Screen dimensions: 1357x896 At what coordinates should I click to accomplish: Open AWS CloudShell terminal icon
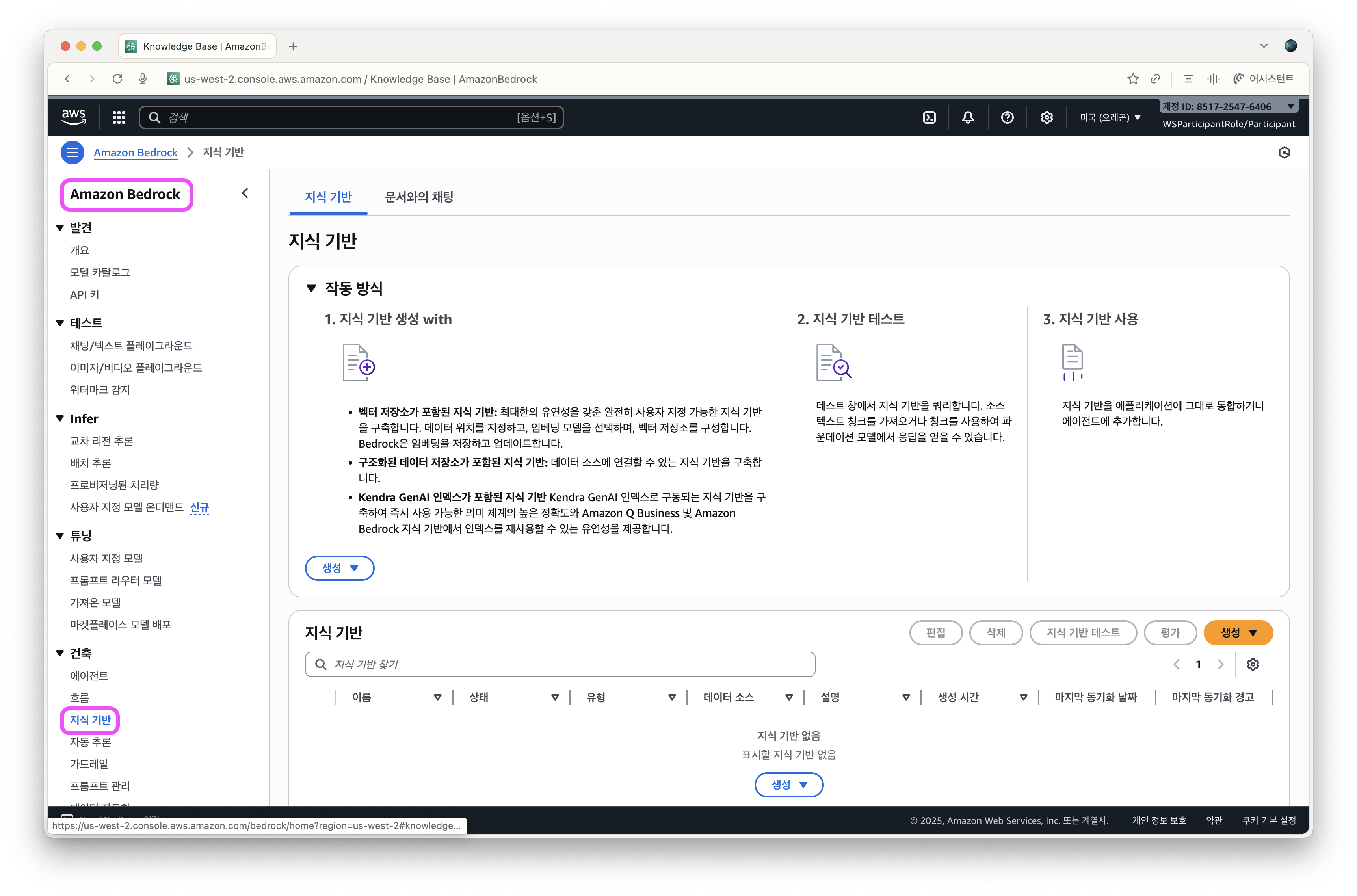pyautogui.click(x=929, y=117)
